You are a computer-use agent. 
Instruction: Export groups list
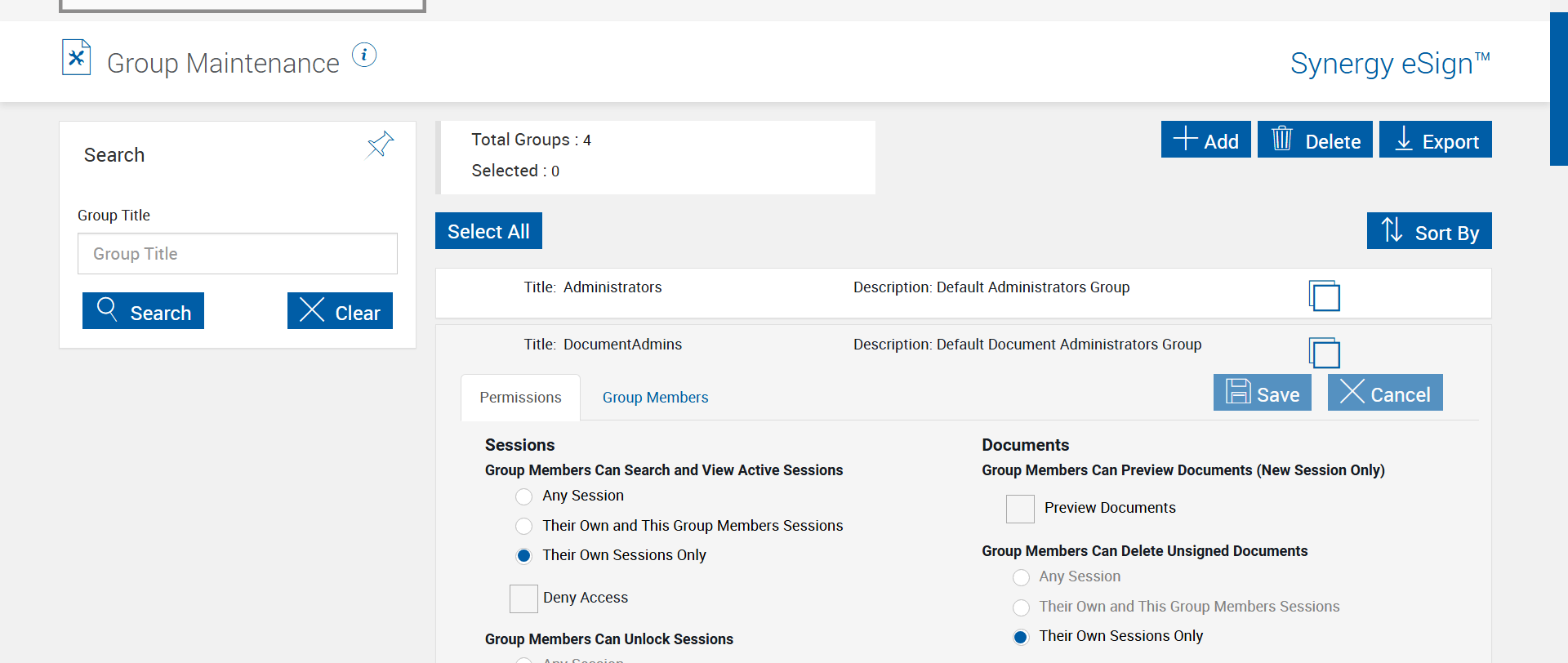point(1435,140)
